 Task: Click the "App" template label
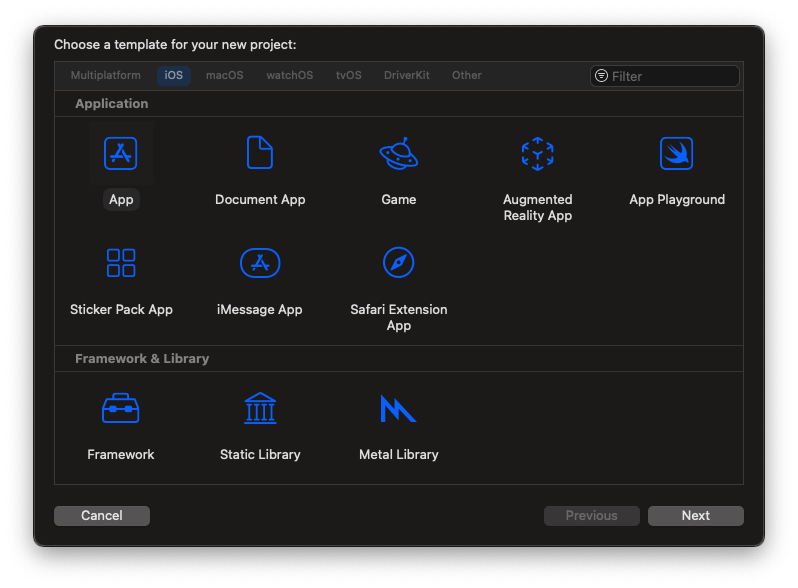tap(121, 200)
